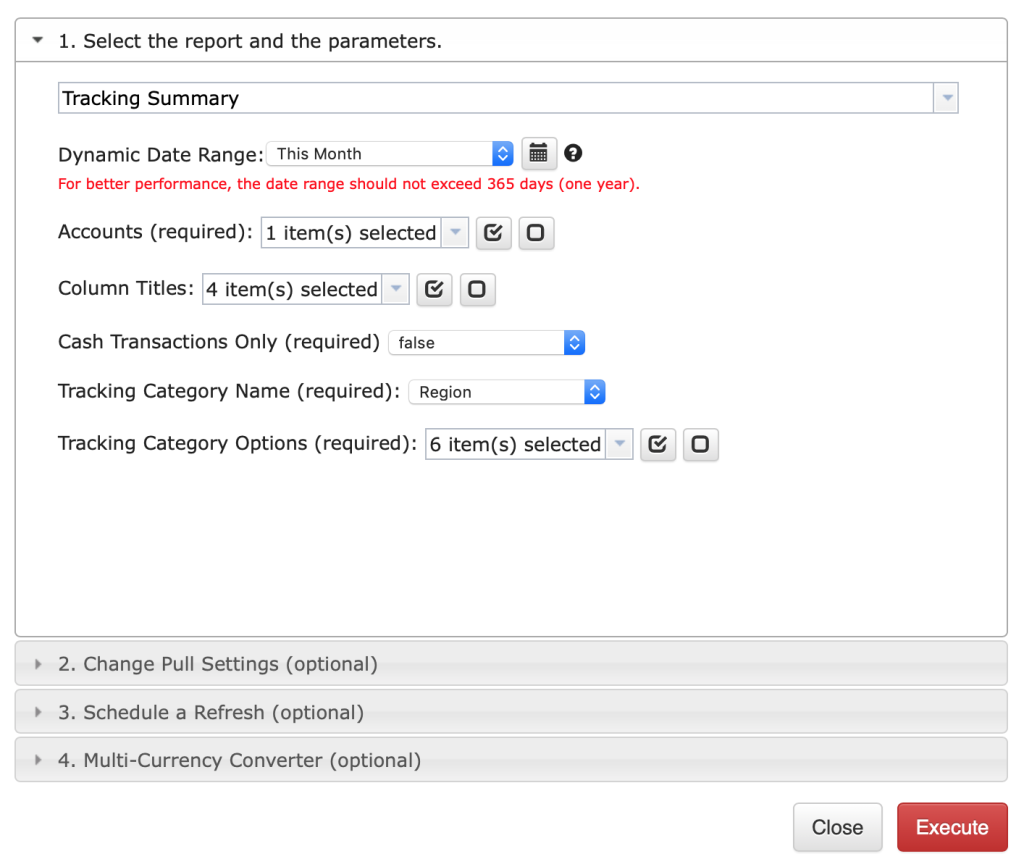Select all Accounts with check icon
This screenshot has width=1024, height=859.
tap(493, 233)
